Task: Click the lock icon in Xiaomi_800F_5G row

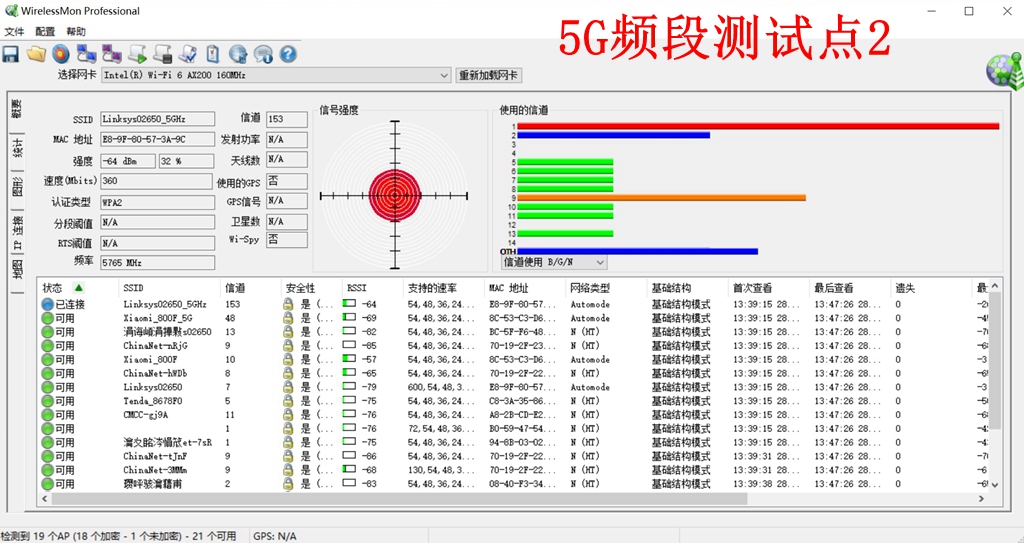Action: pos(288,318)
